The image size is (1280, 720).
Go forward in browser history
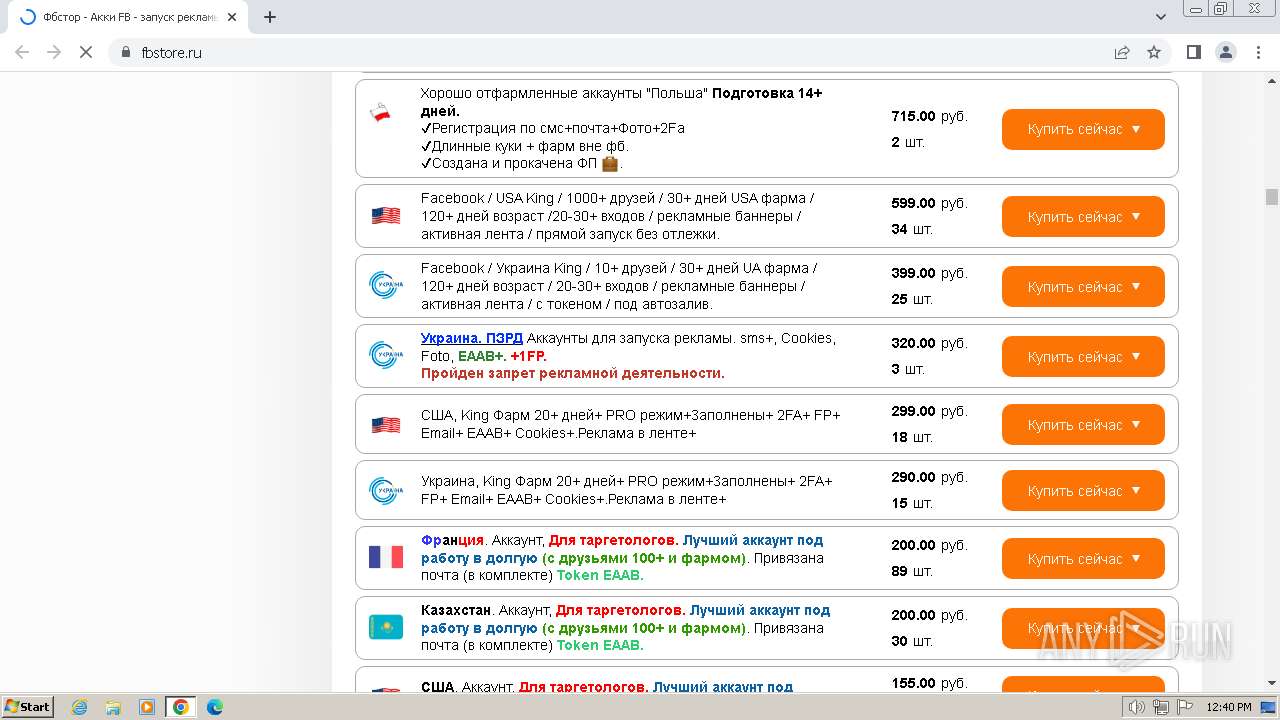click(x=54, y=52)
